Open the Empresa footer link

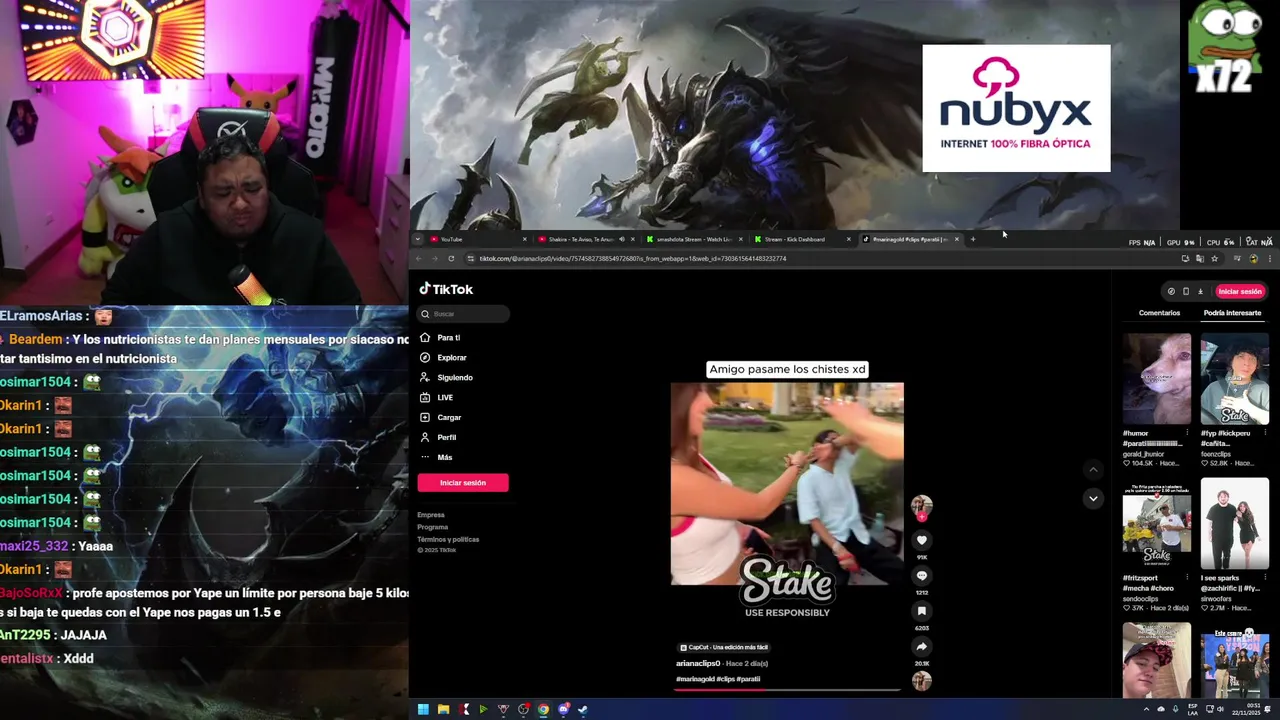431,515
